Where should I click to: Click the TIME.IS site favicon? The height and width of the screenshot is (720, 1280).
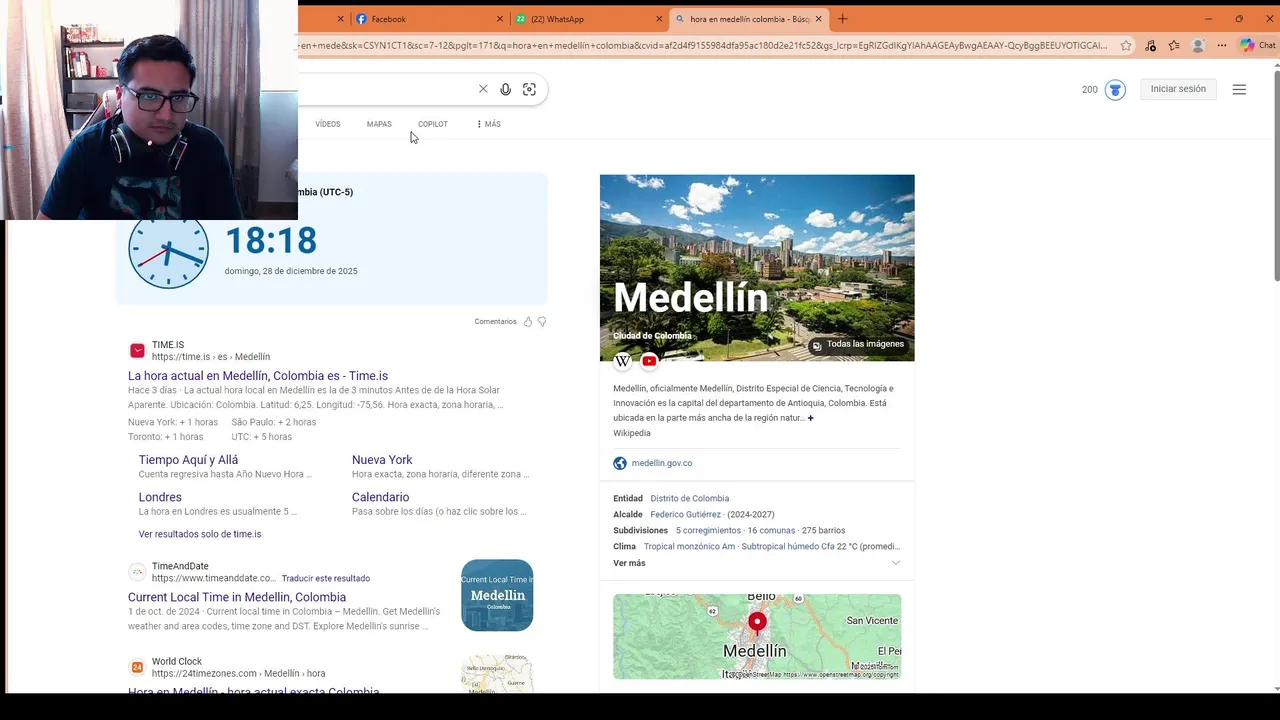(137, 350)
